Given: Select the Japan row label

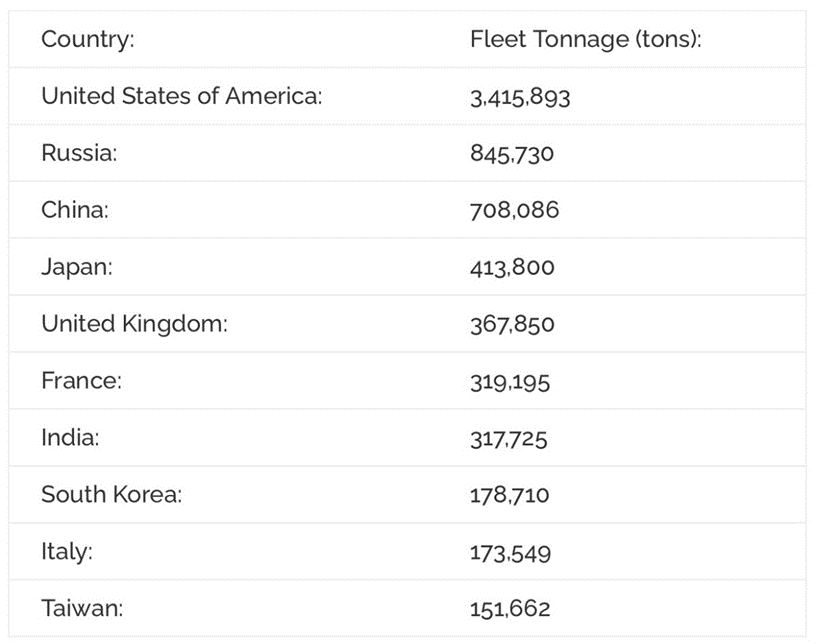Looking at the screenshot, I should pyautogui.click(x=77, y=267).
